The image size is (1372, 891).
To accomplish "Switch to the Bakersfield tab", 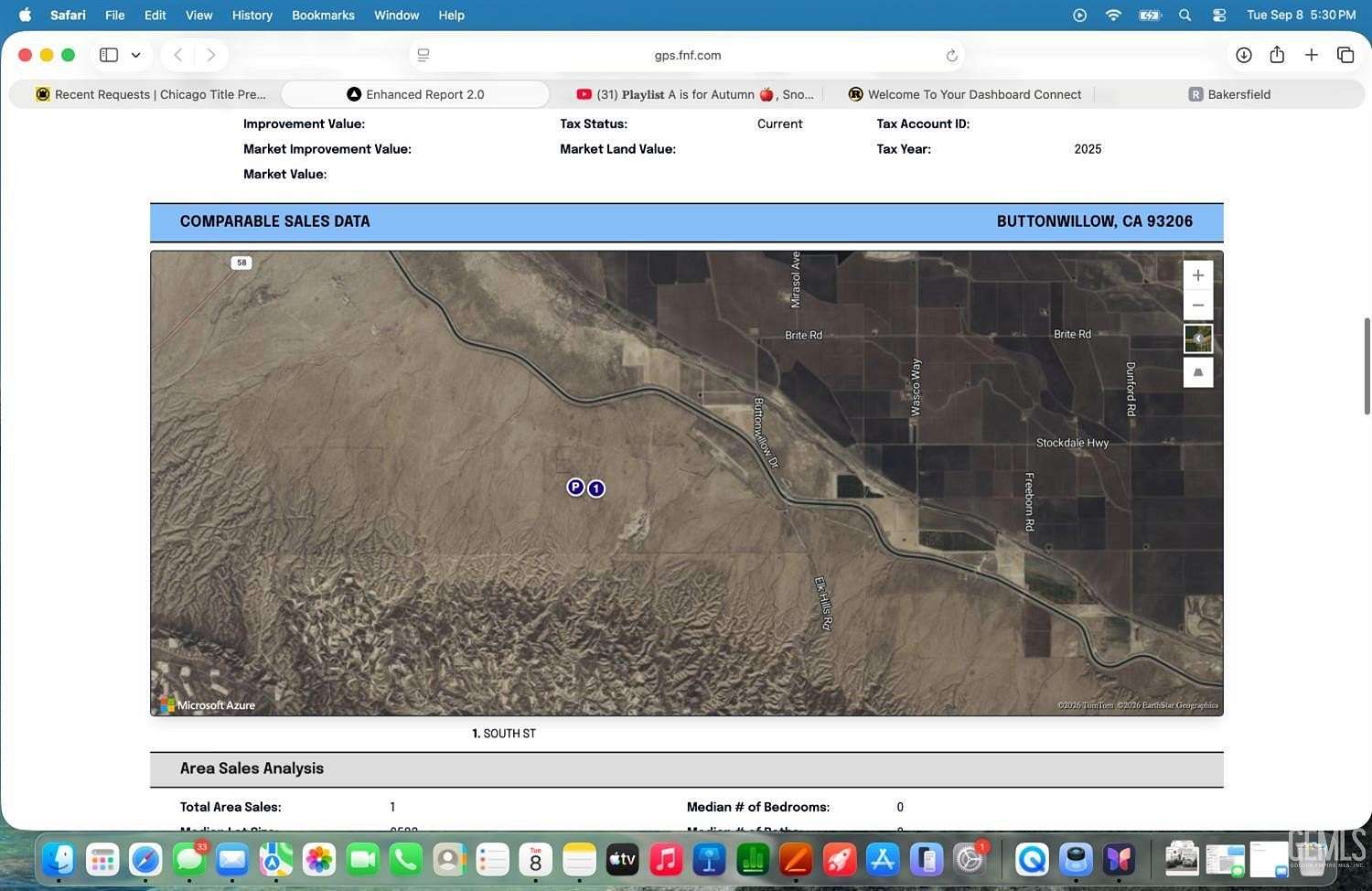I will coord(1229,94).
